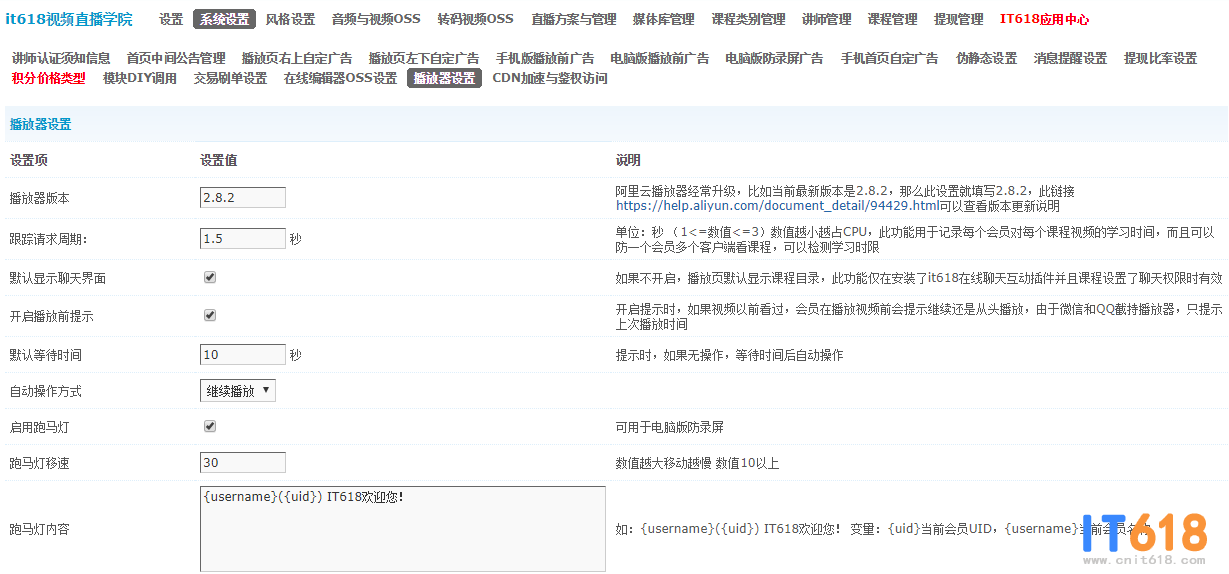Switch to 提现比率设置 sub-tab

(x=1161, y=58)
